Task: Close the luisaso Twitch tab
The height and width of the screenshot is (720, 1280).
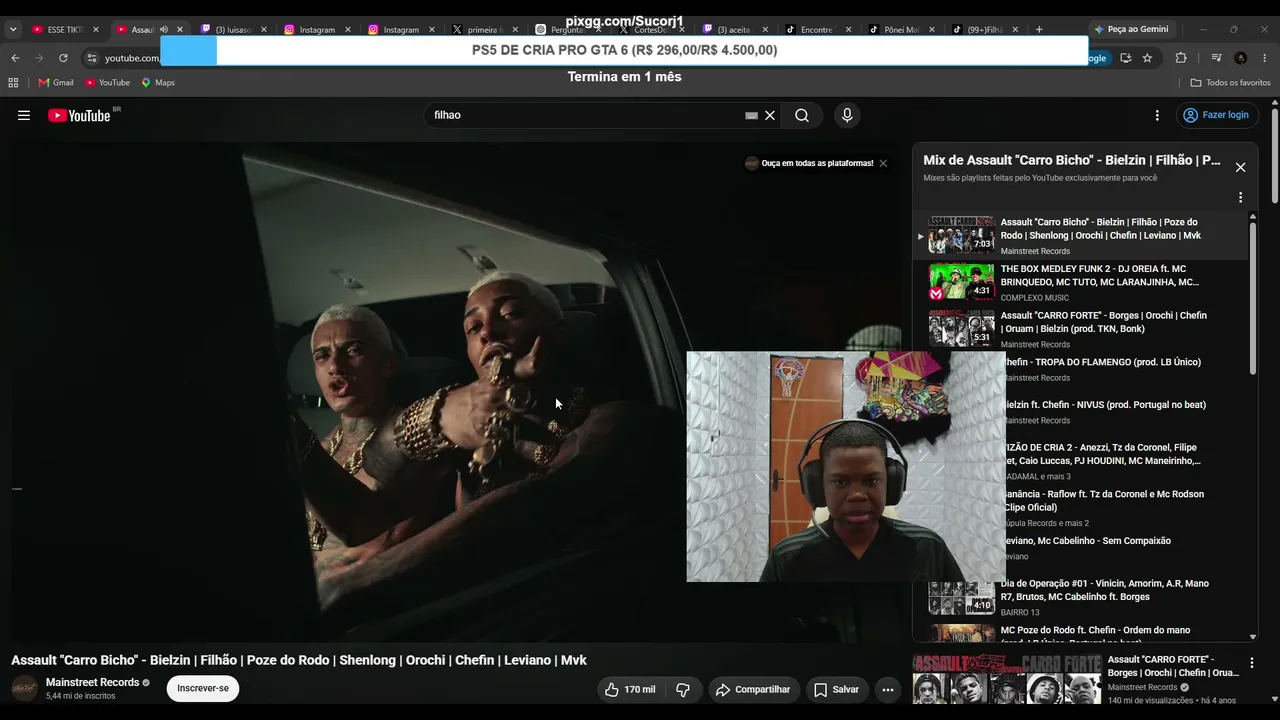Action: (264, 30)
